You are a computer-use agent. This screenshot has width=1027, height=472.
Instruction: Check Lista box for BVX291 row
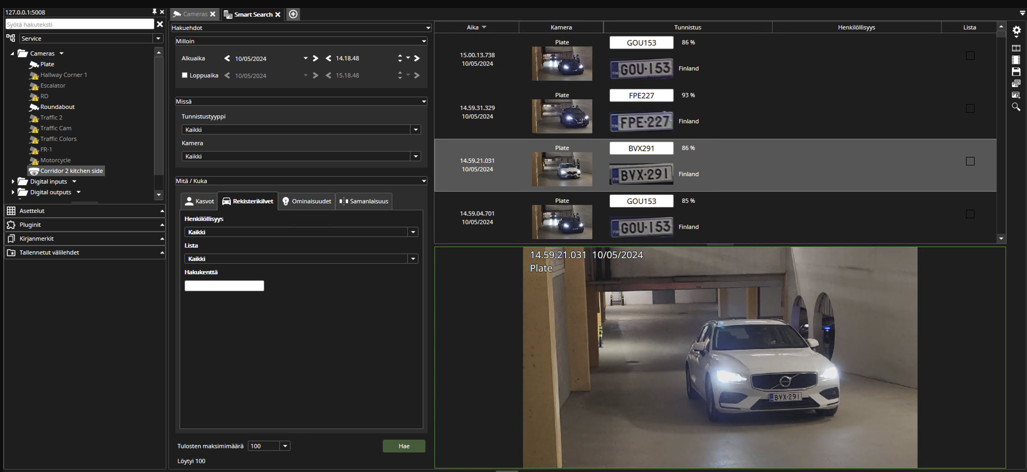(970, 161)
